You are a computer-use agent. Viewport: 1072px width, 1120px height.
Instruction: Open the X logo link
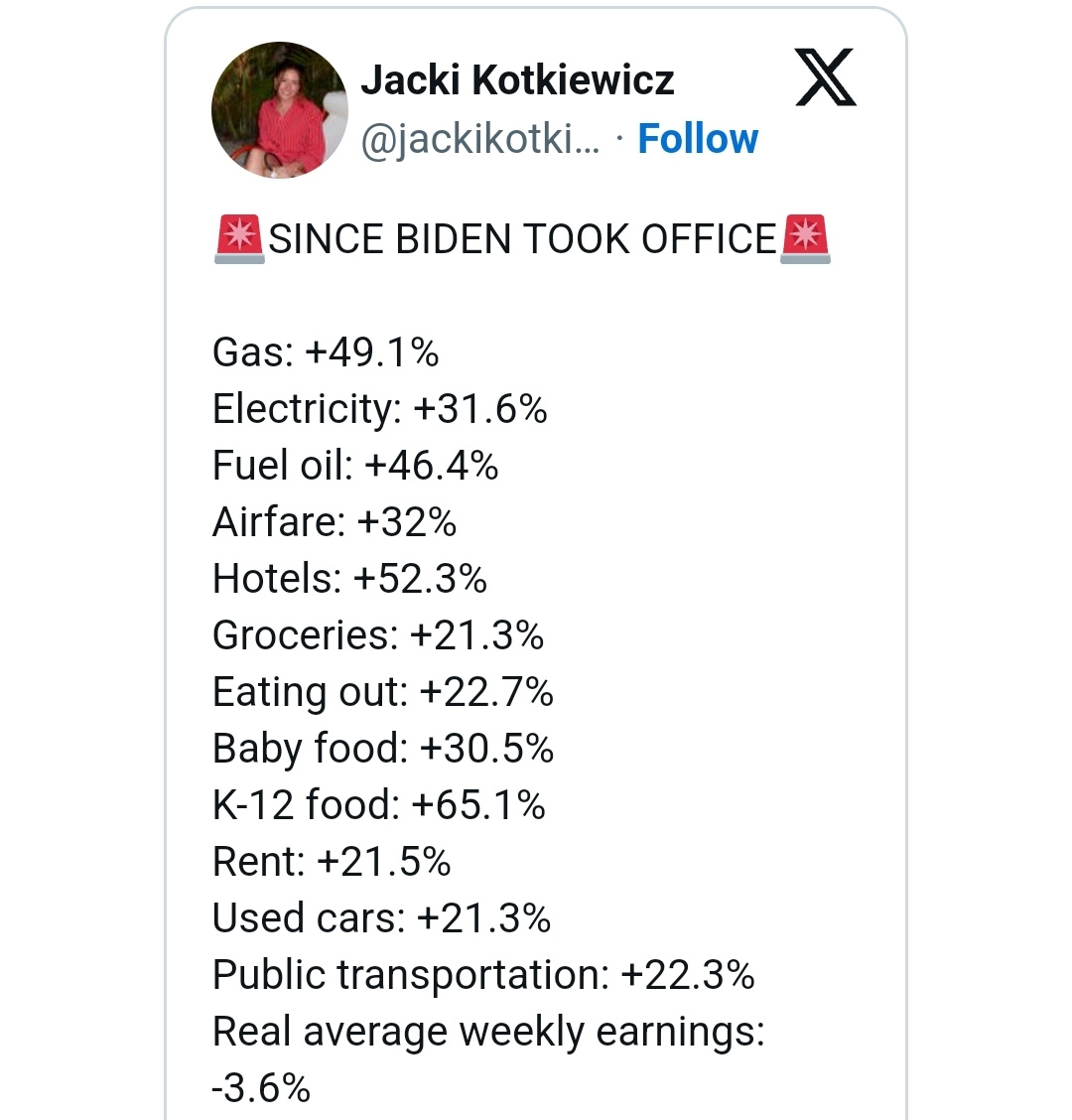pyautogui.click(x=826, y=78)
